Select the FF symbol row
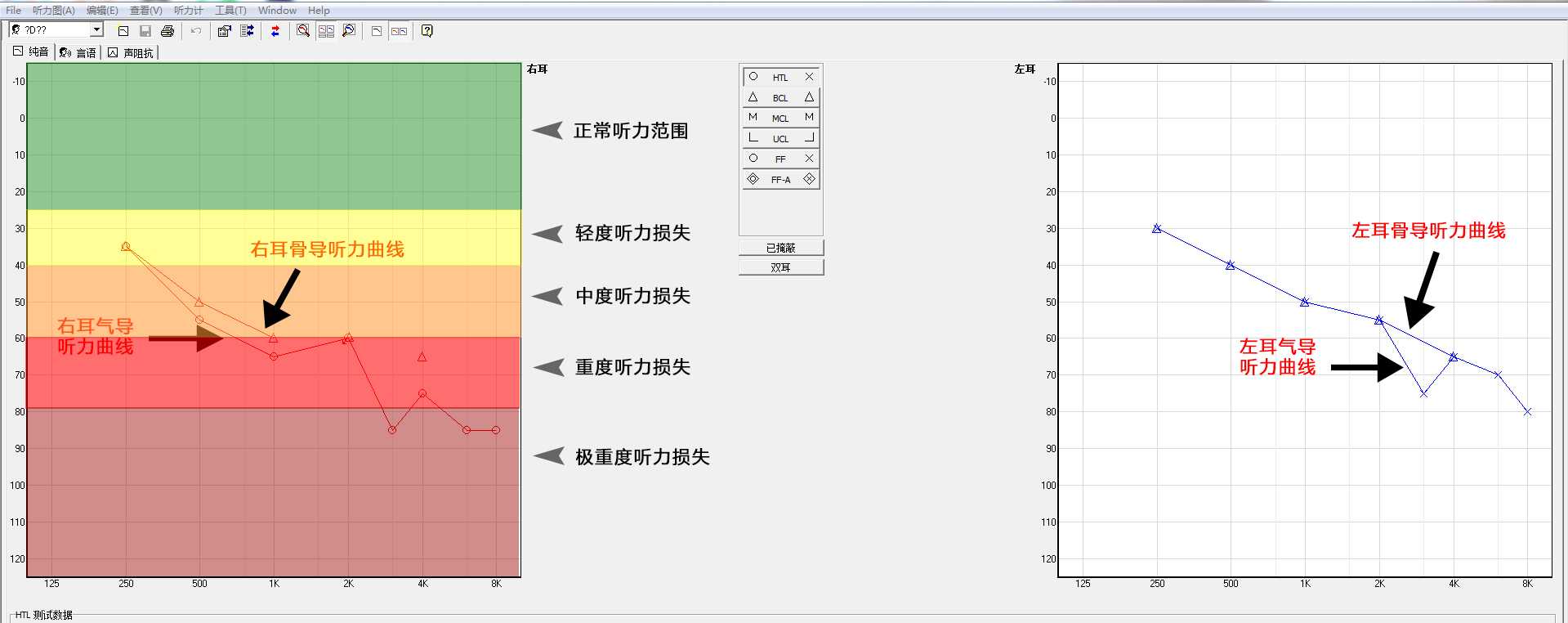Image resolution: width=1568 pixels, height=623 pixels. pos(780,159)
